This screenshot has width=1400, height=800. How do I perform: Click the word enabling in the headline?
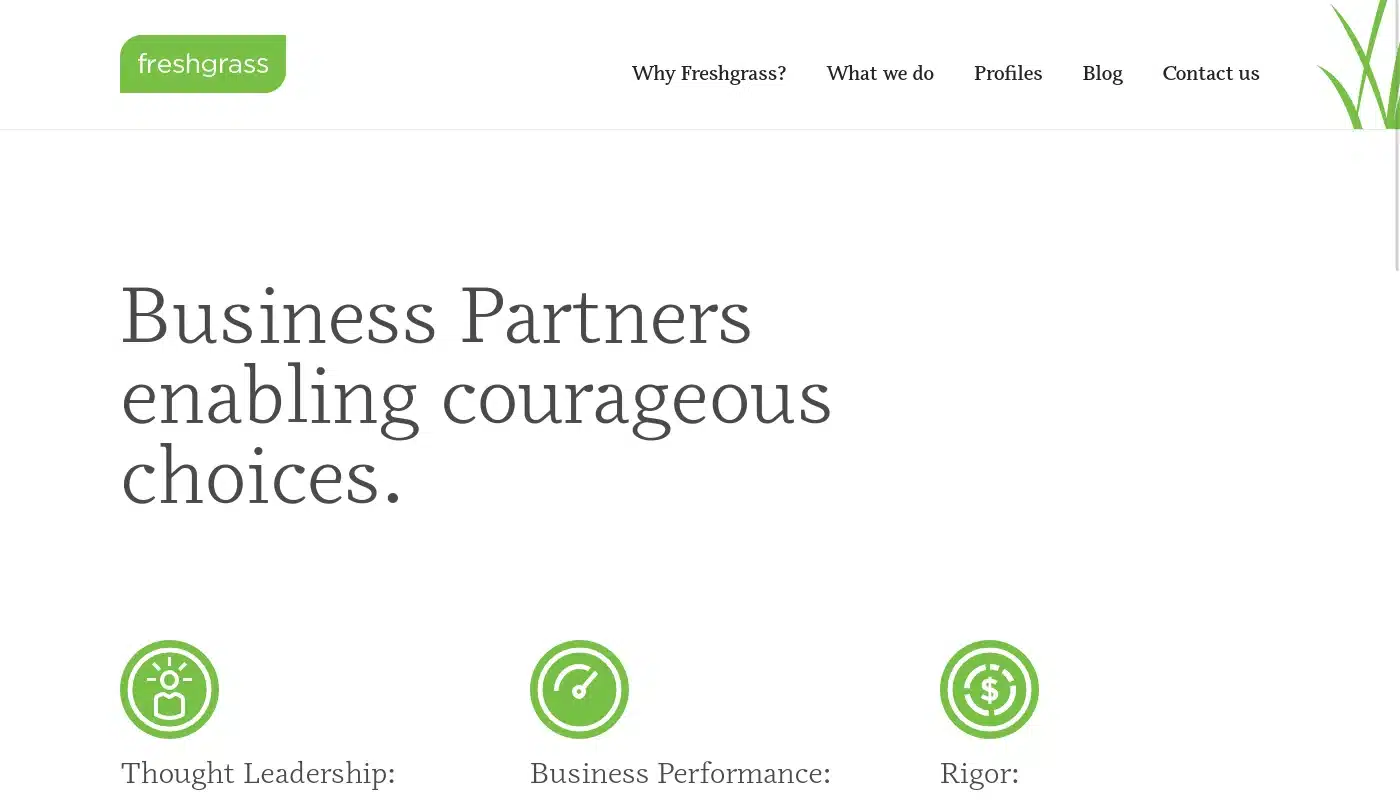pos(270,399)
